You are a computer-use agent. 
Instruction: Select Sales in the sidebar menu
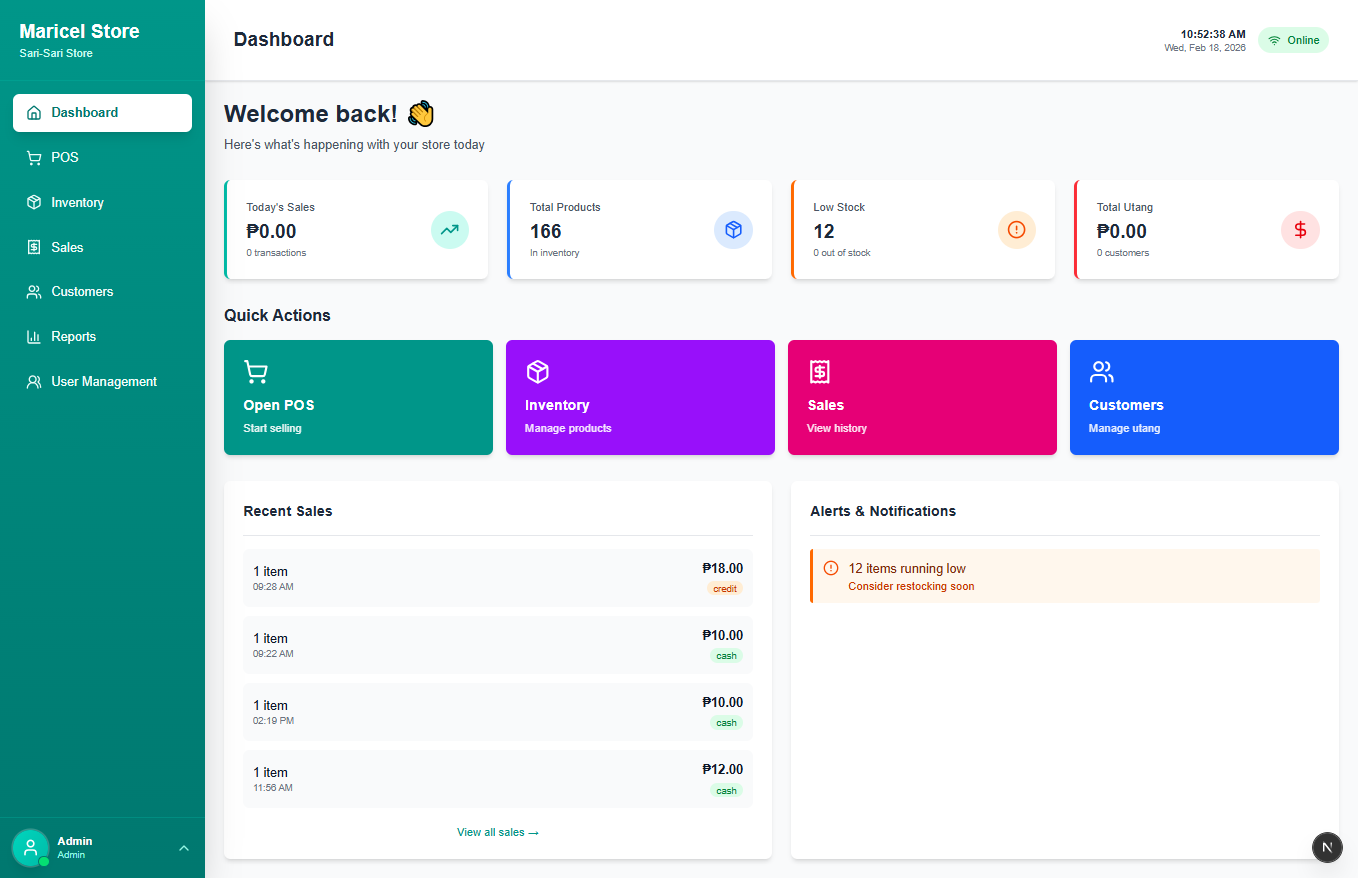(102, 247)
